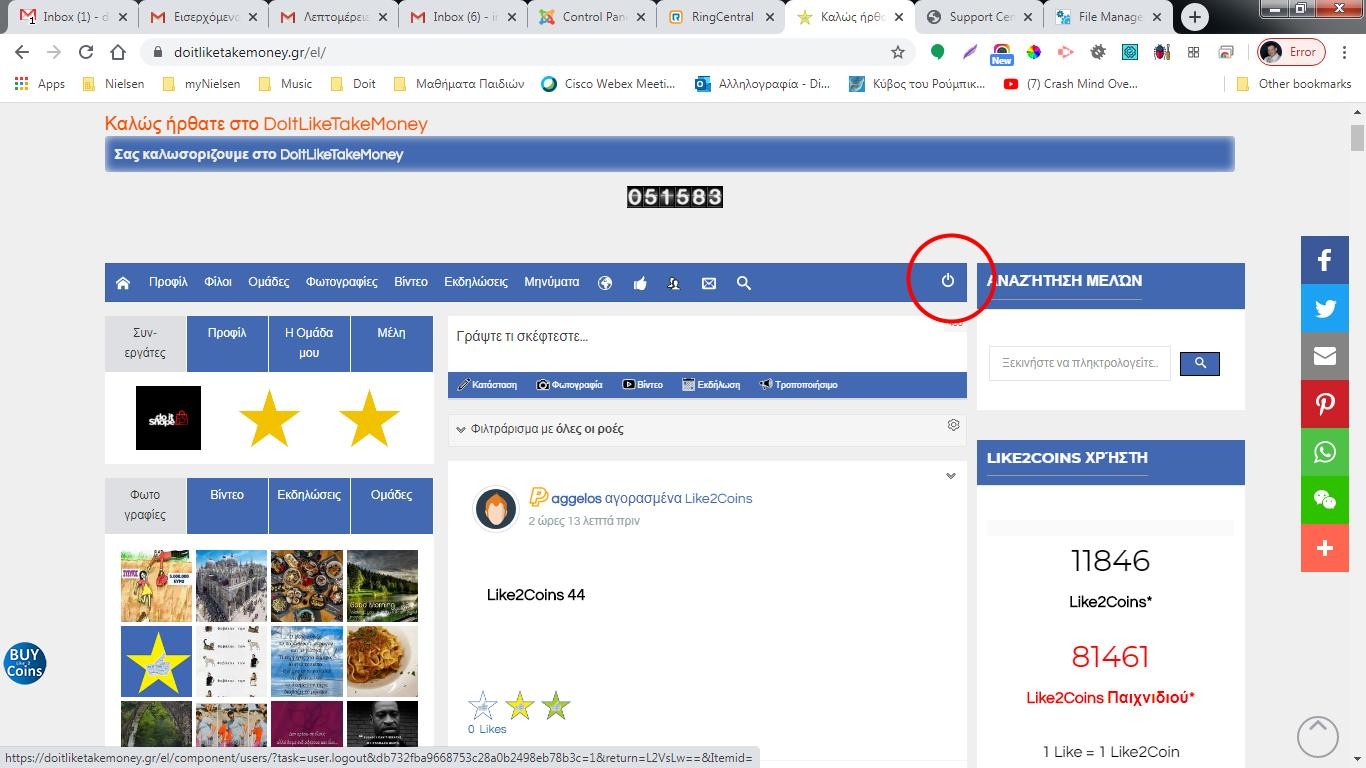This screenshot has width=1366, height=768.
Task: Open the post options chevron on aggelos post
Action: click(x=950, y=476)
